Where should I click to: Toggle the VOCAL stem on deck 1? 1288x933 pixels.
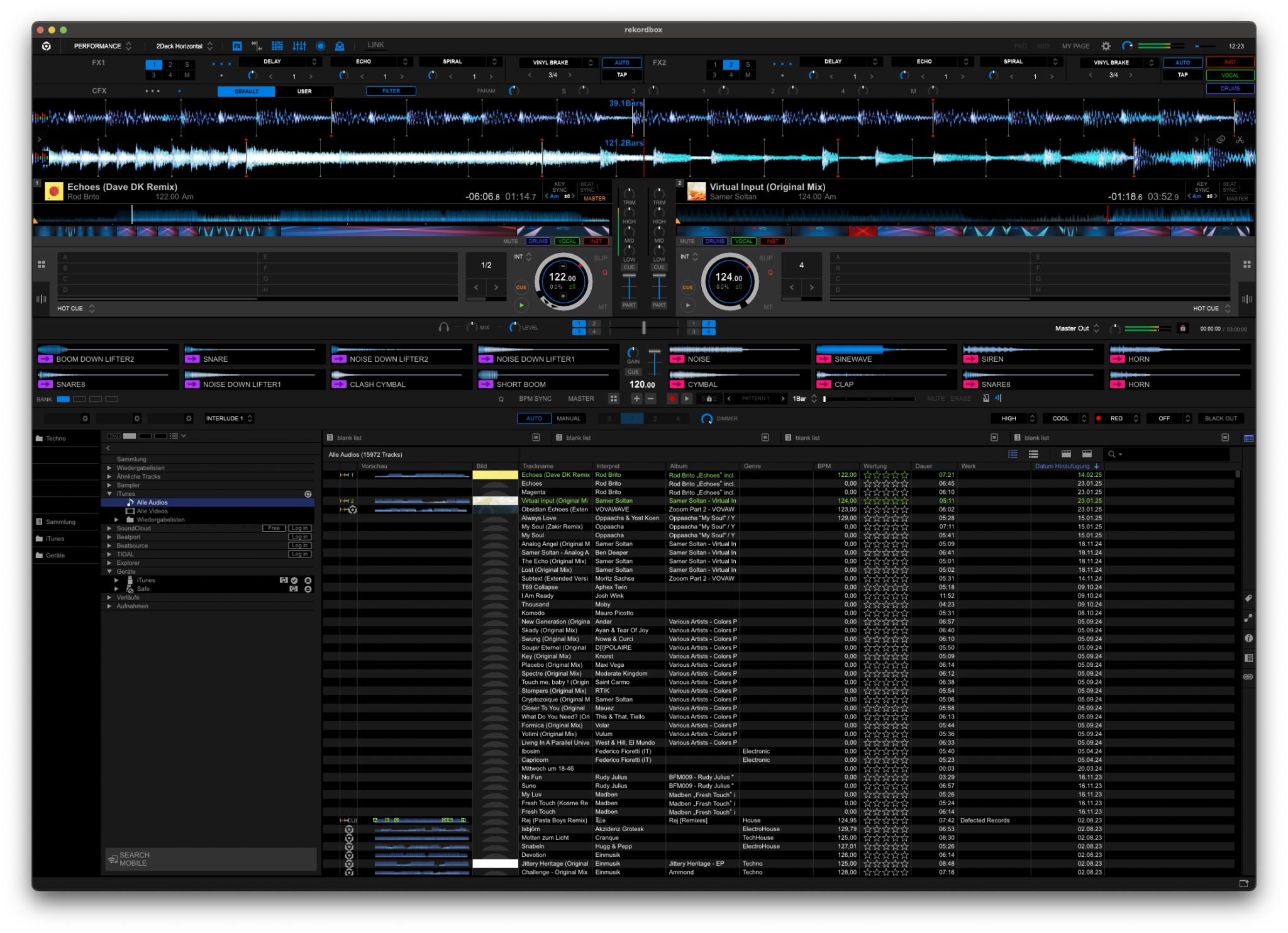(x=567, y=241)
